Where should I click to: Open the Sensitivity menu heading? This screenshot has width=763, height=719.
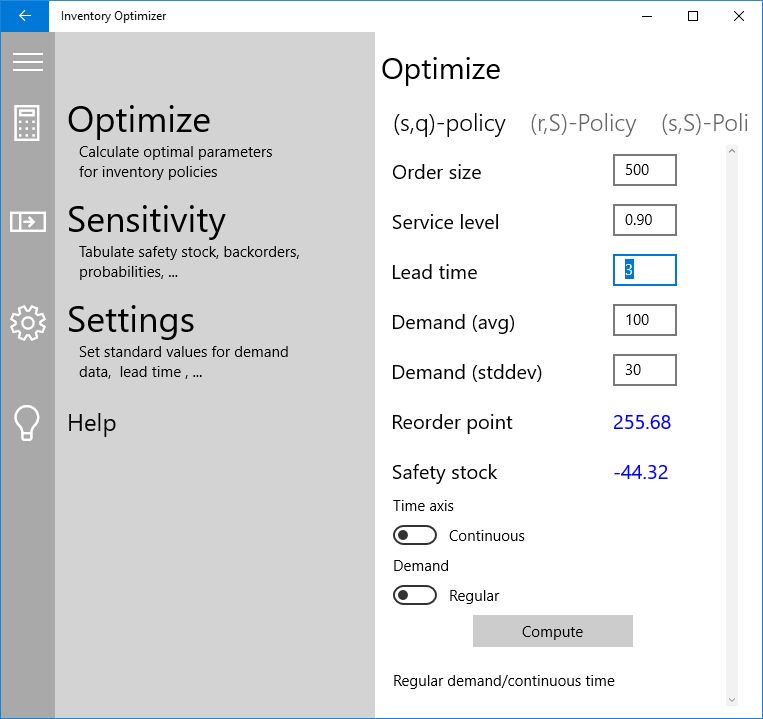[146, 219]
